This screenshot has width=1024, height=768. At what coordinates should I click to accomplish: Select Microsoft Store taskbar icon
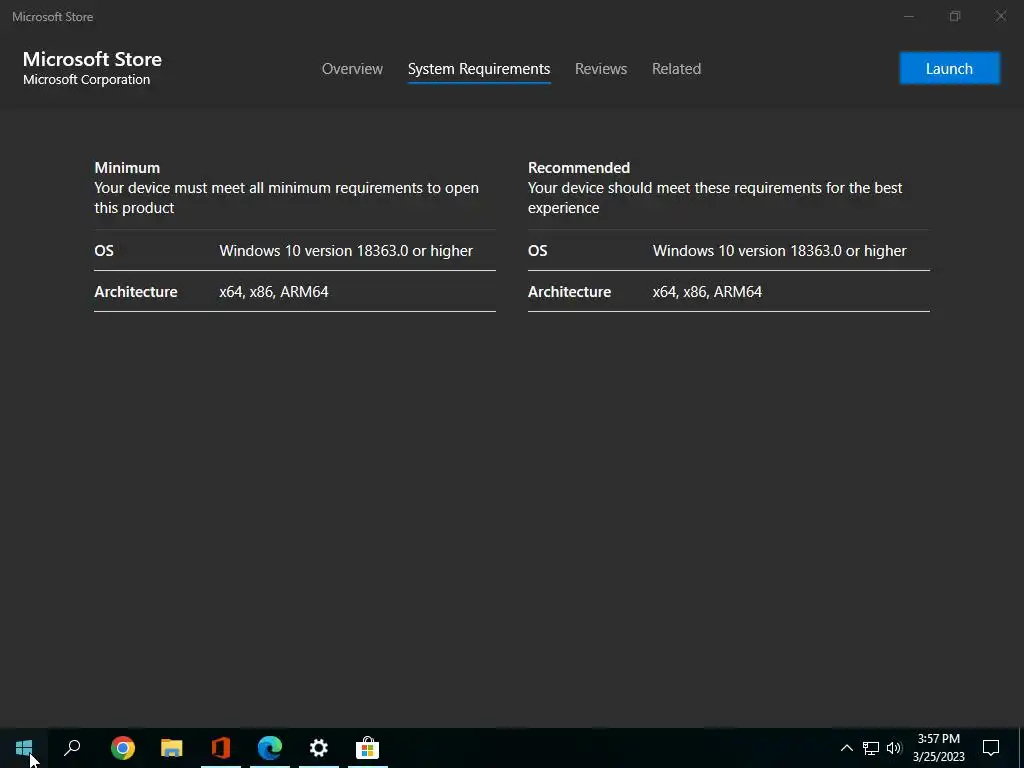coord(368,748)
